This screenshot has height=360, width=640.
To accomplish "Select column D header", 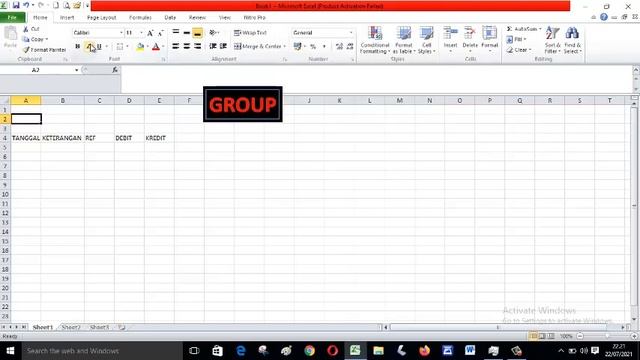I will pos(129,100).
